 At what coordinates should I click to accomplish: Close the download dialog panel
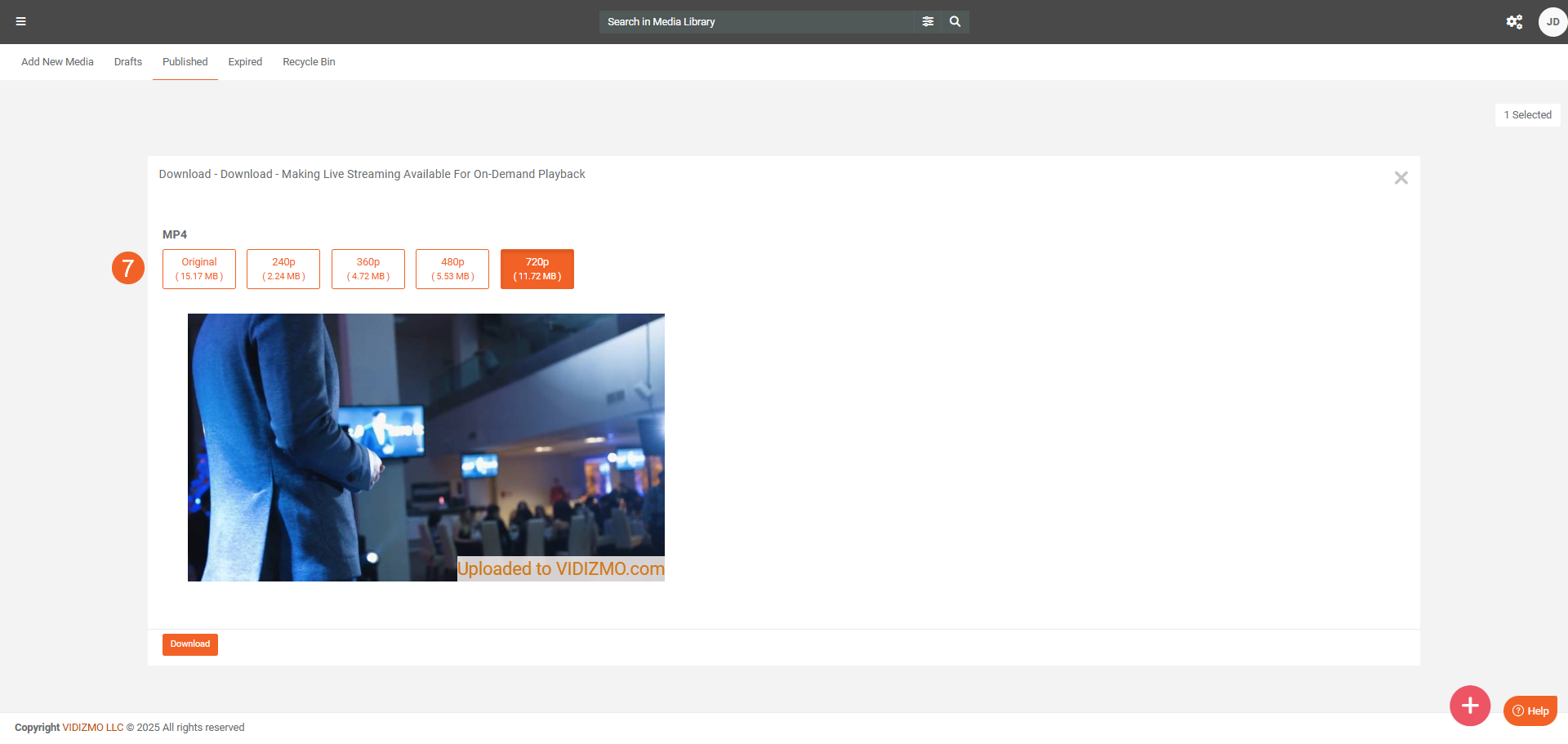[1401, 178]
